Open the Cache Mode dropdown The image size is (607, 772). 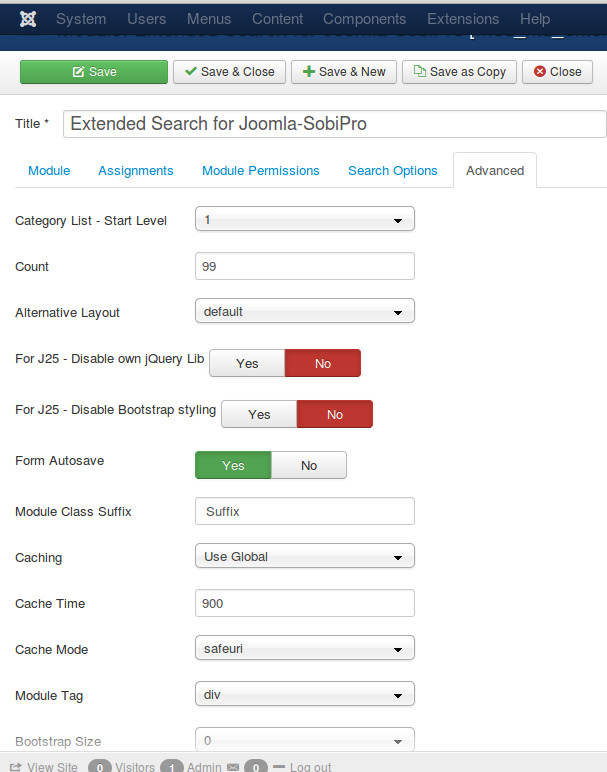pyautogui.click(x=305, y=648)
